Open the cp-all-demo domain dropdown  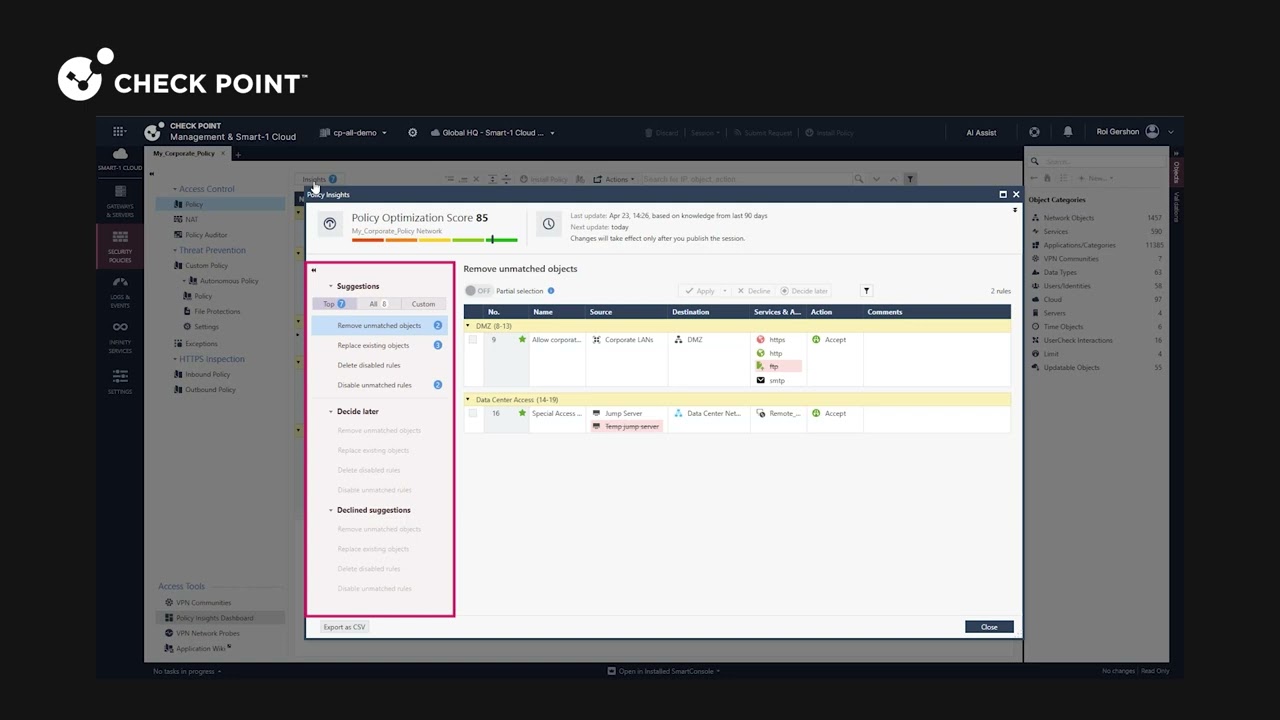click(x=353, y=132)
